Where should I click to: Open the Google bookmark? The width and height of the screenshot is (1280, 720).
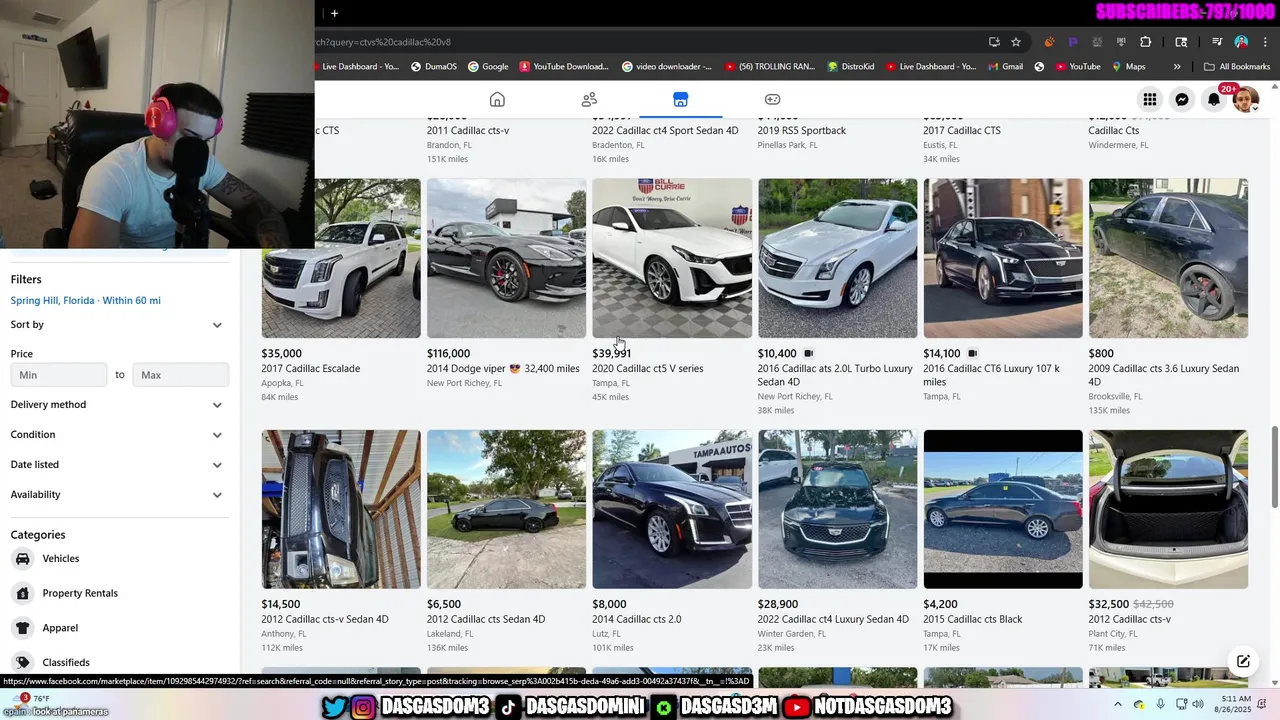488,67
